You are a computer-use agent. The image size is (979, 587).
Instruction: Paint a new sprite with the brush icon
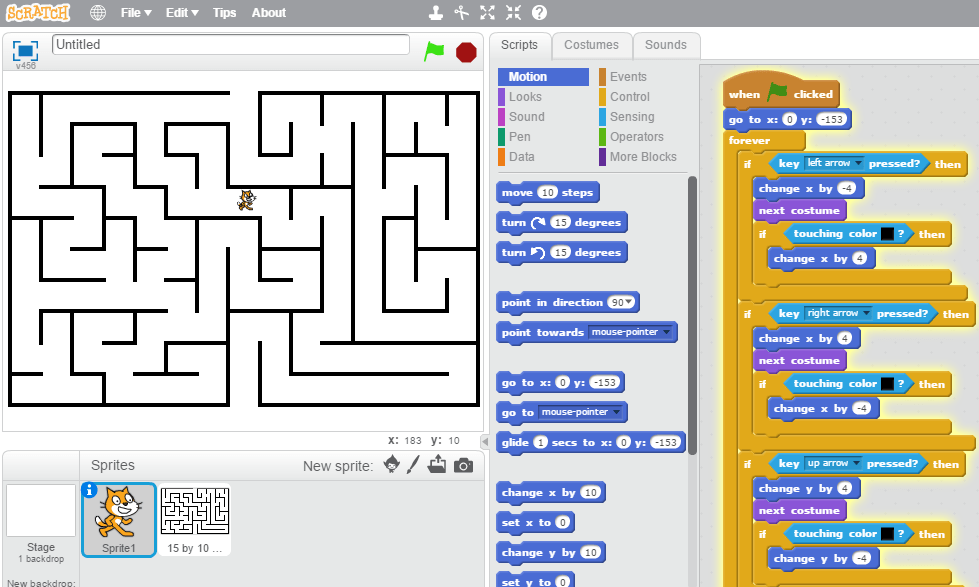coord(414,465)
